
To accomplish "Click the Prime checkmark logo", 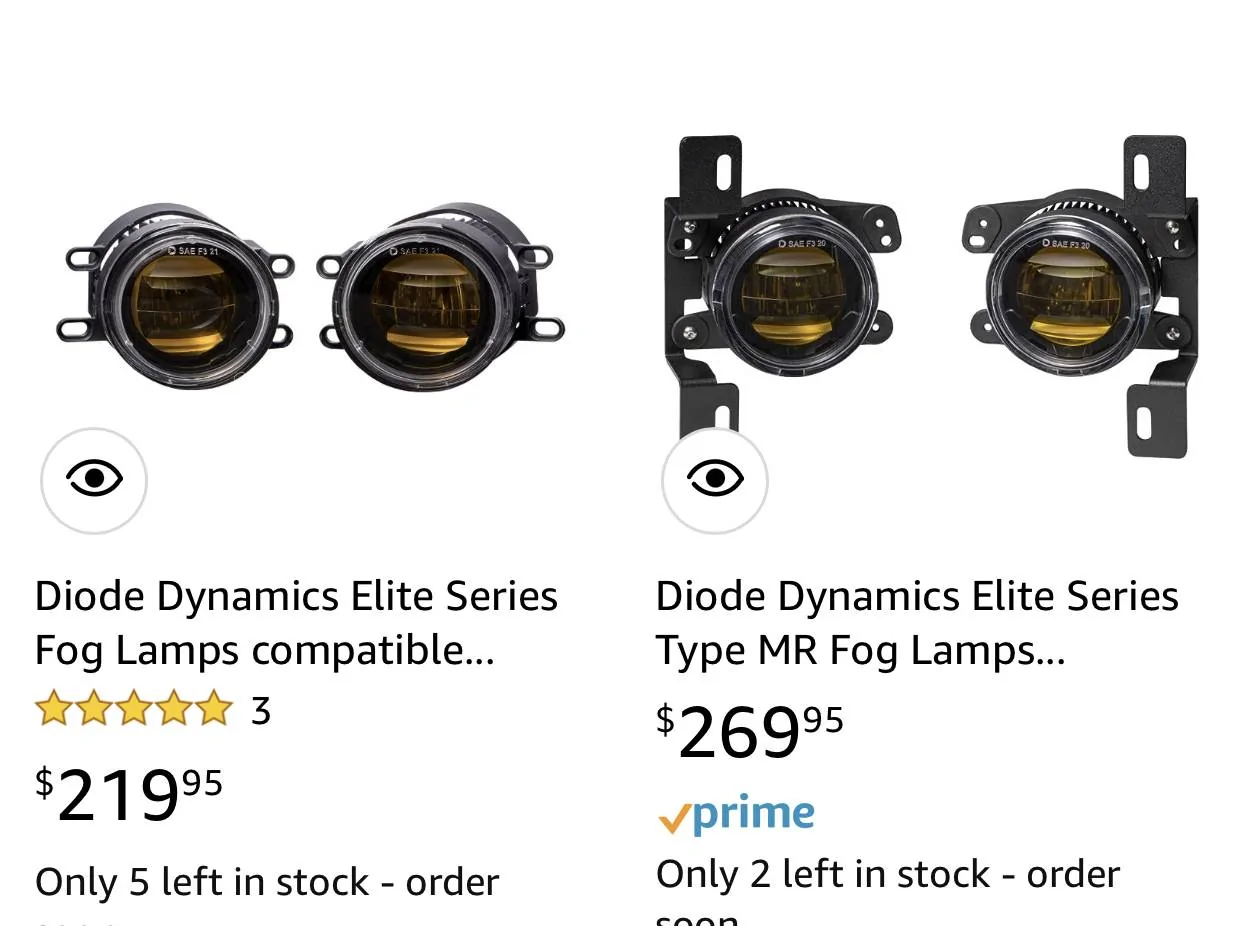I will 736,815.
